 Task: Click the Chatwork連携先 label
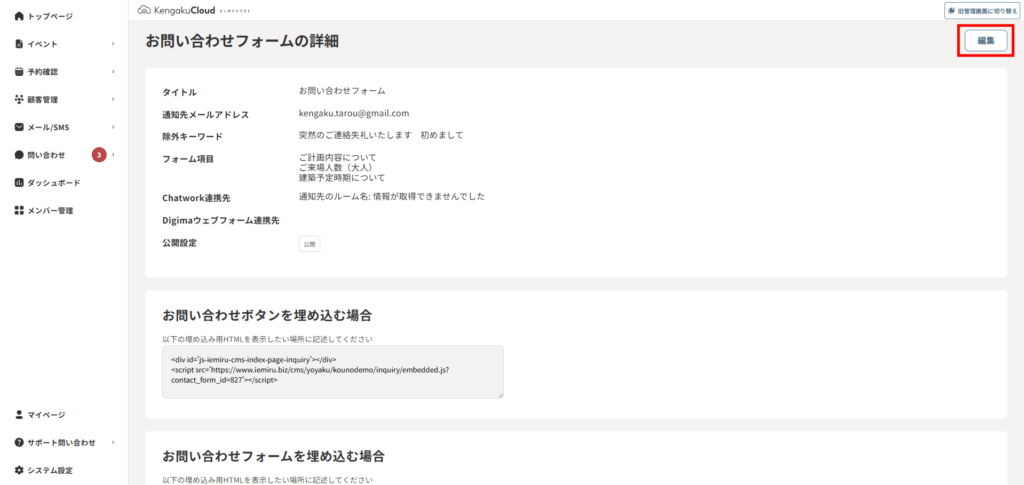(197, 197)
